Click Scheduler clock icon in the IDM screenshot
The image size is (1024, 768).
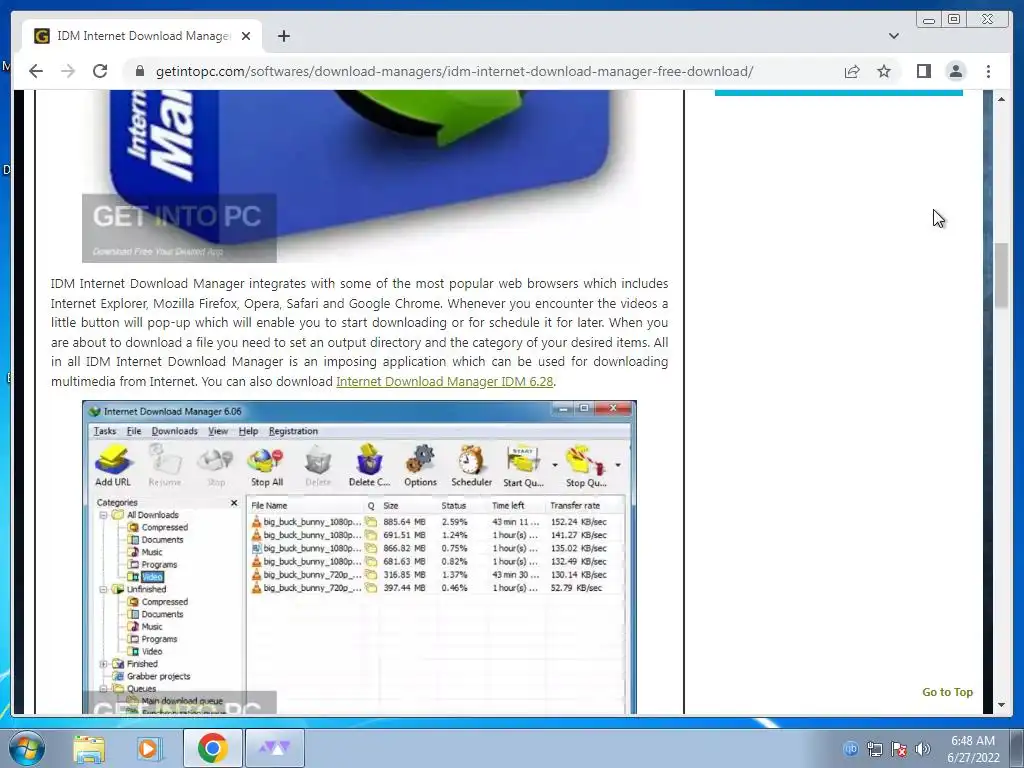pos(471,465)
